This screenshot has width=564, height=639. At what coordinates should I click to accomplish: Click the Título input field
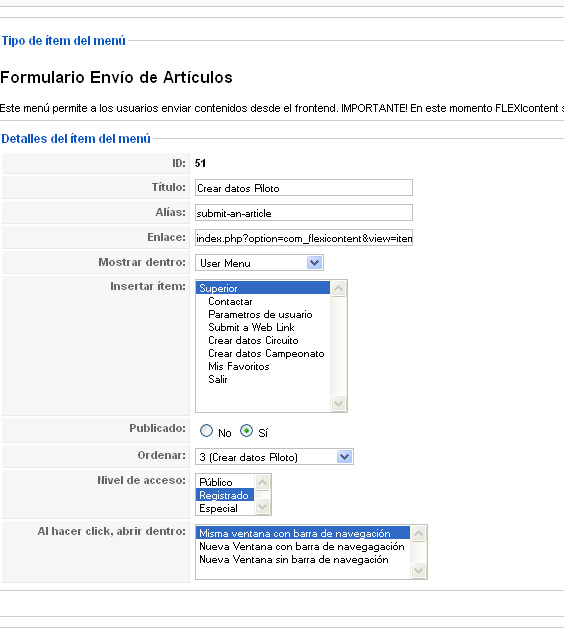point(304,188)
